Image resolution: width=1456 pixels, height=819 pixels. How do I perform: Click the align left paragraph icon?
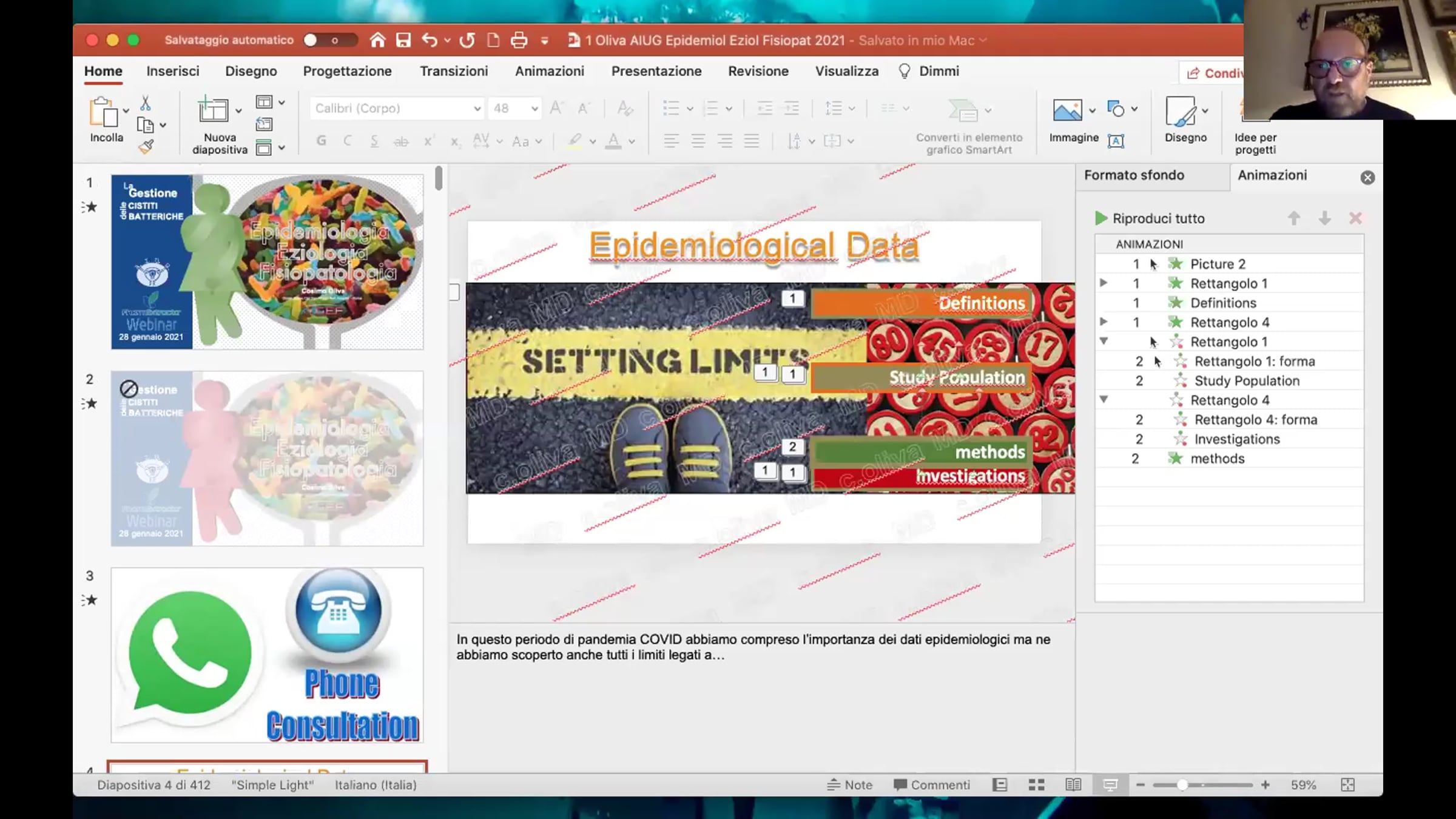670,141
